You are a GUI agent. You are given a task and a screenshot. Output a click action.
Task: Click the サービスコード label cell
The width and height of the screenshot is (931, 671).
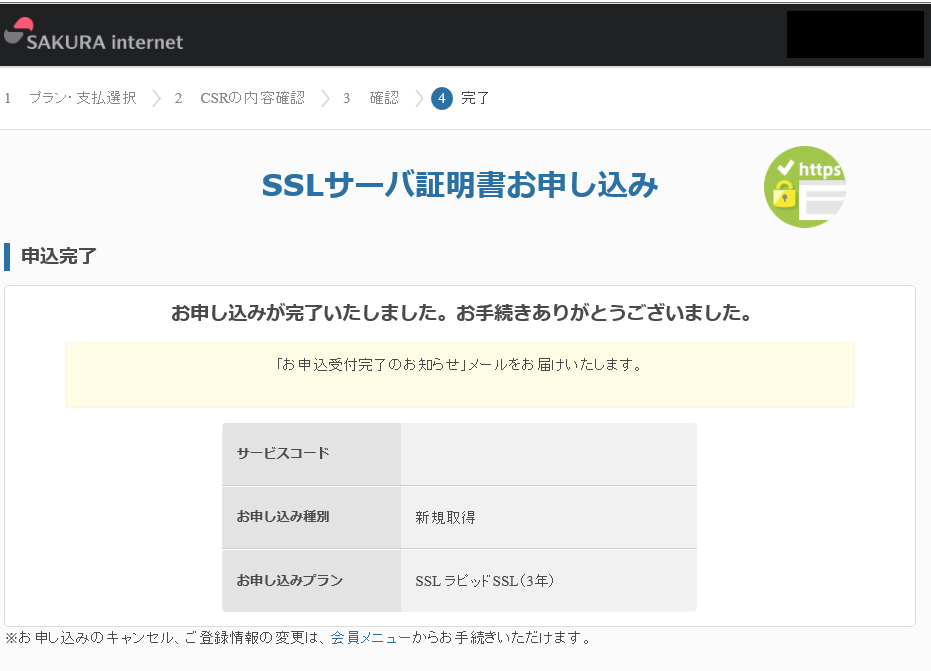pyautogui.click(x=312, y=454)
